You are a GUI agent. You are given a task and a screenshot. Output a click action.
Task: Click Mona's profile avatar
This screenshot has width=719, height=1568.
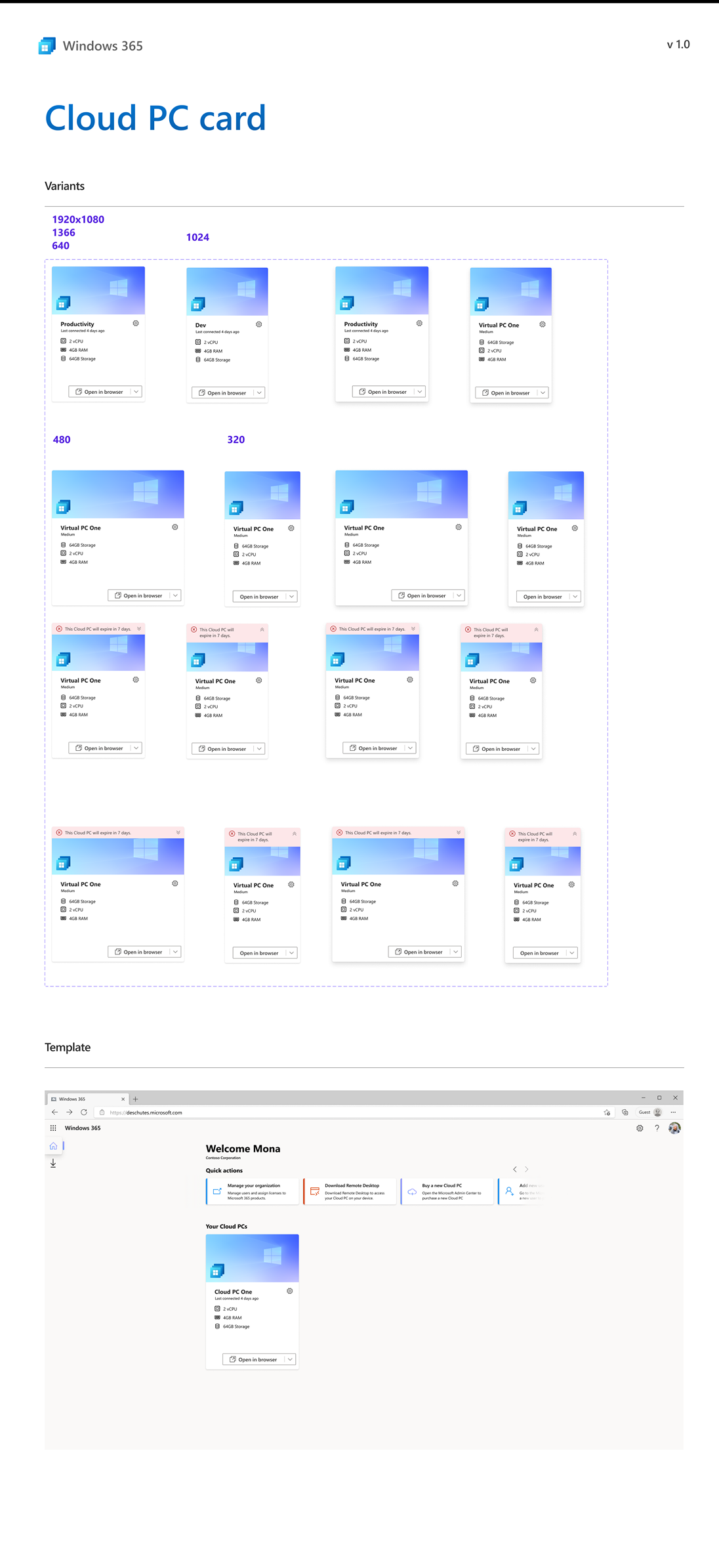(674, 1128)
